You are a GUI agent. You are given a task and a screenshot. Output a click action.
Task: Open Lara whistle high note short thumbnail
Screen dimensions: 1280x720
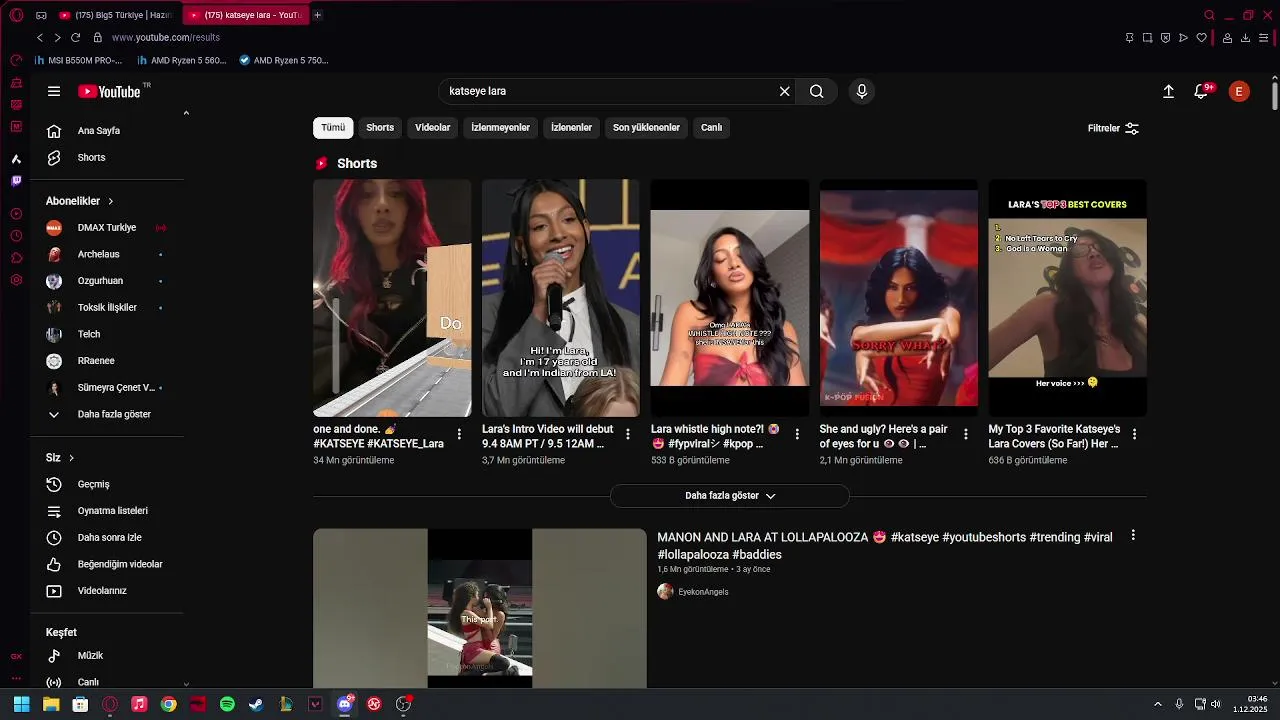tap(730, 298)
